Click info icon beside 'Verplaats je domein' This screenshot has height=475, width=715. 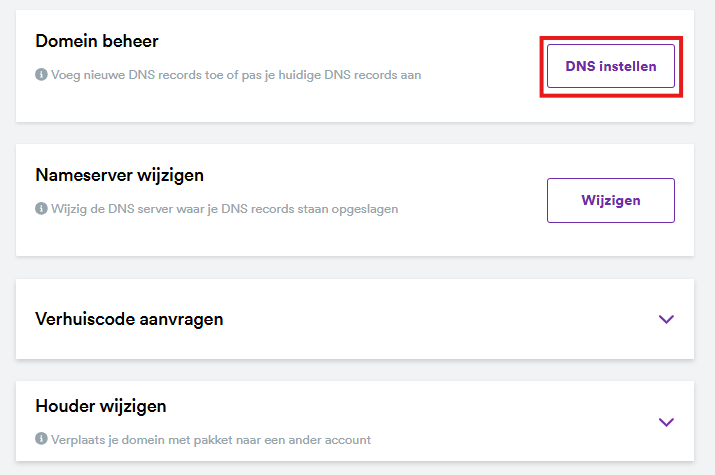click(x=41, y=438)
